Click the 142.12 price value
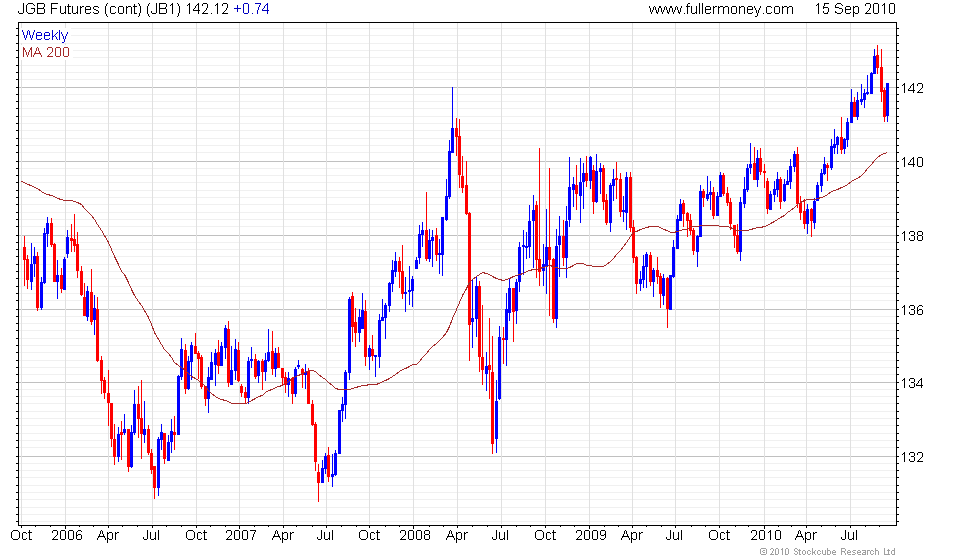 coord(207,9)
